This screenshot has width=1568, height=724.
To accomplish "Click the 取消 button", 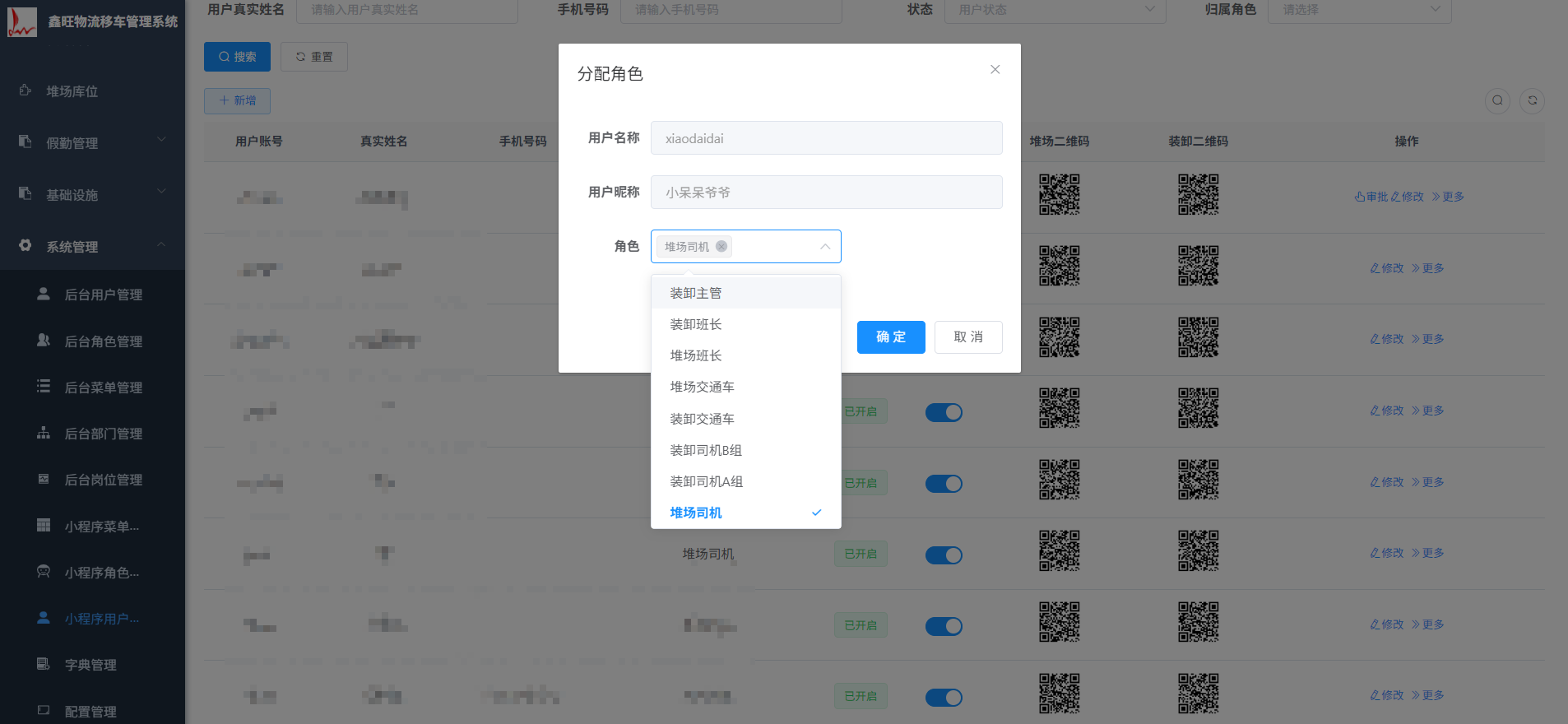I will pos(968,337).
